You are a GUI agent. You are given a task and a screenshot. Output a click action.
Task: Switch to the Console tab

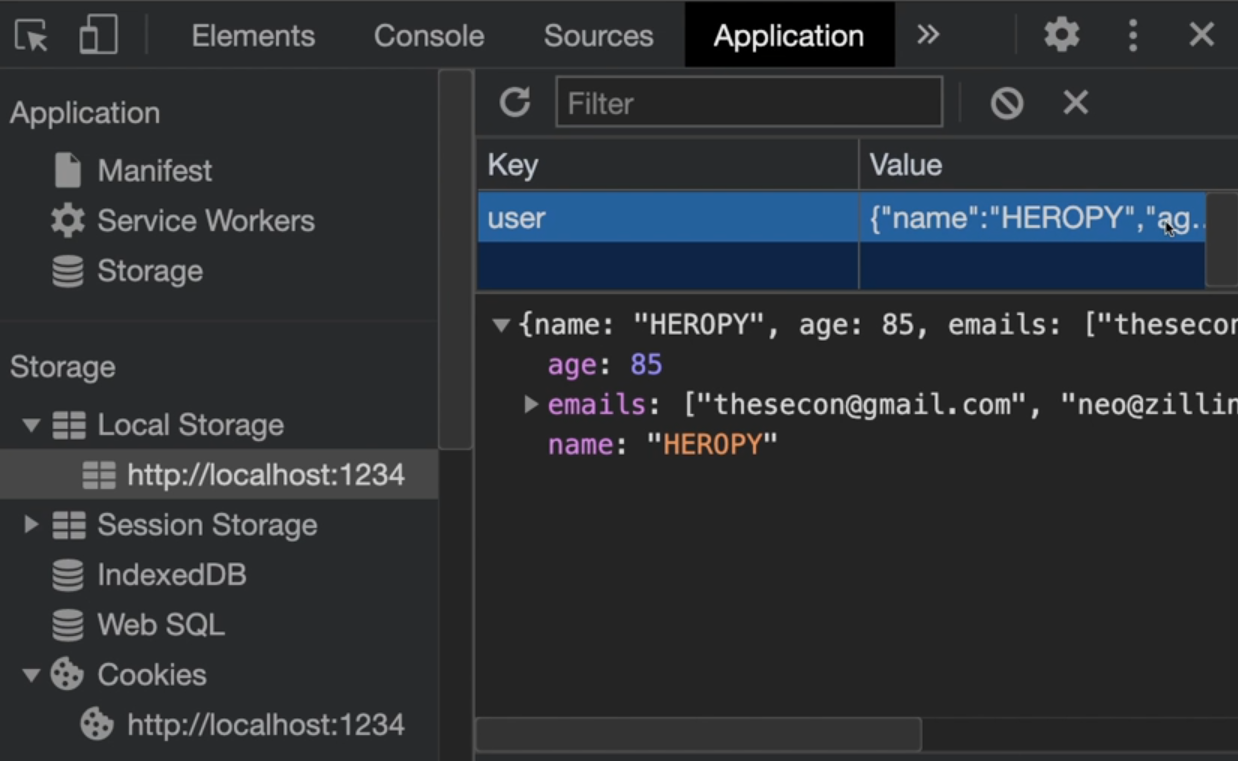coord(429,35)
